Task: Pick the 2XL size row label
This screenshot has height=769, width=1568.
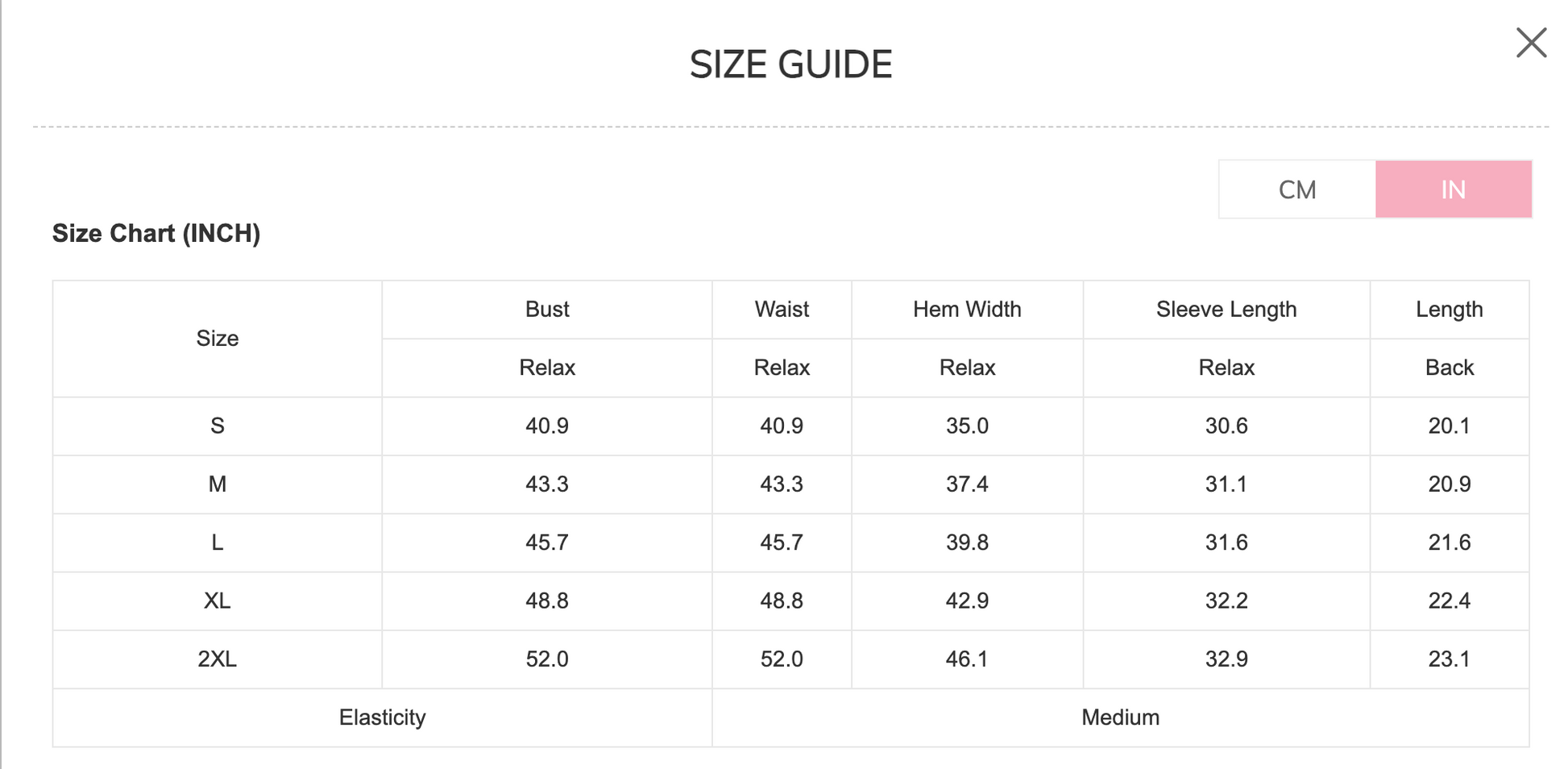Action: 218,659
